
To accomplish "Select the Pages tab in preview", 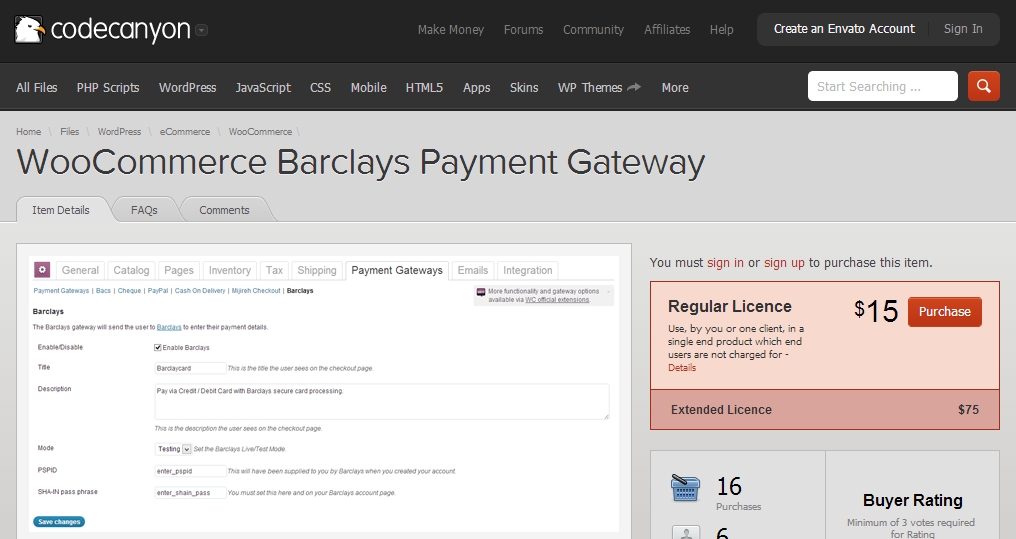I will pyautogui.click(x=179, y=270).
